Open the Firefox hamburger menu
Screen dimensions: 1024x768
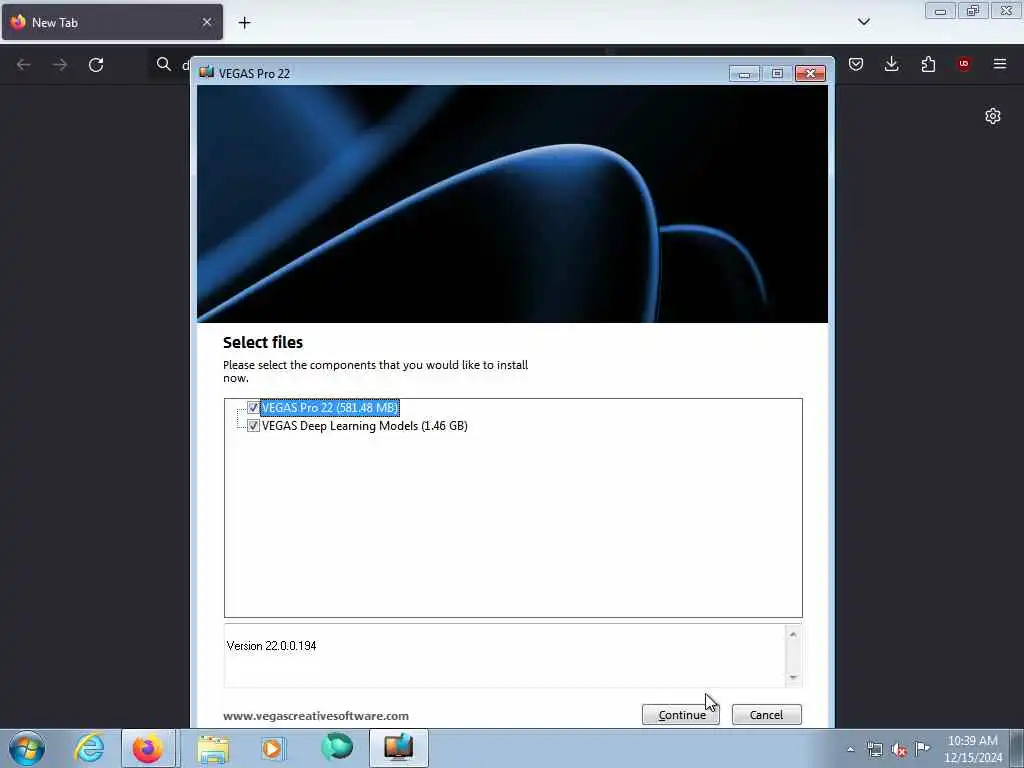1000,64
